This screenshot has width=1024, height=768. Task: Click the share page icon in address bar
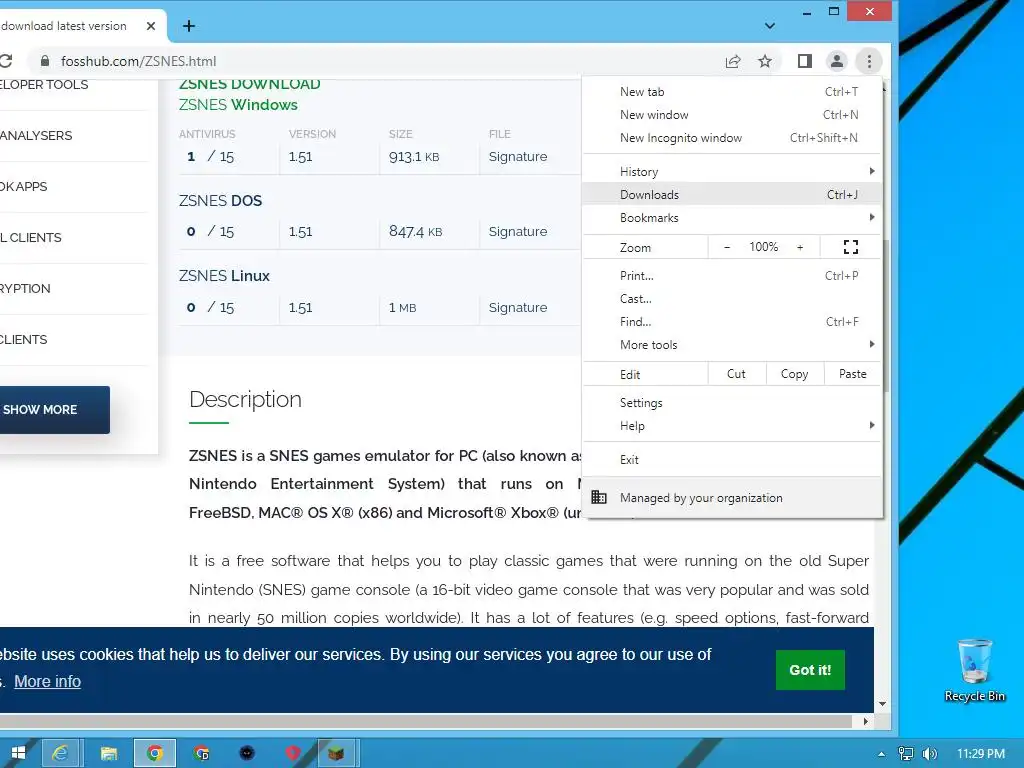pyautogui.click(x=733, y=61)
